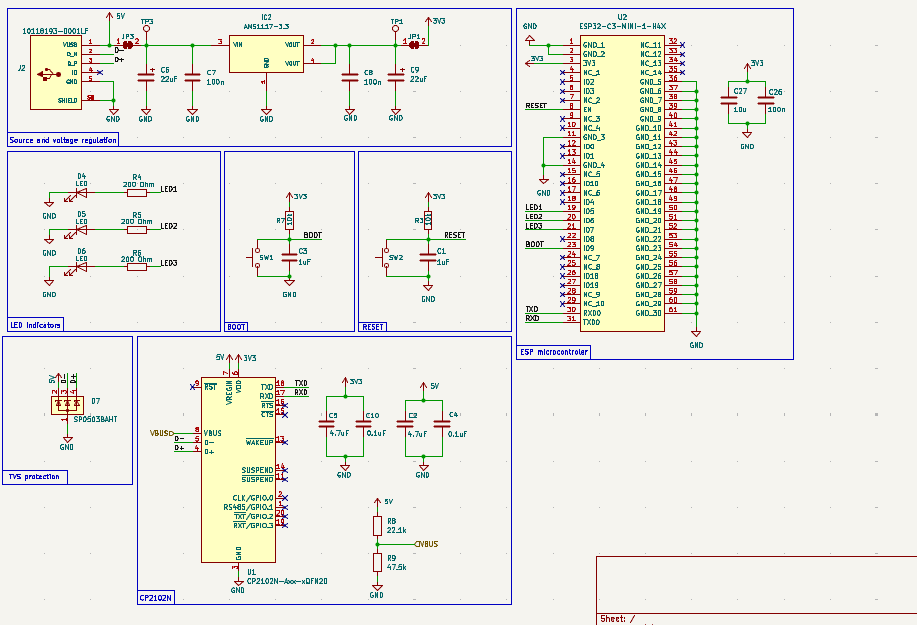Select capacitor C26 100n
This screenshot has width=917, height=625.
pos(766,101)
